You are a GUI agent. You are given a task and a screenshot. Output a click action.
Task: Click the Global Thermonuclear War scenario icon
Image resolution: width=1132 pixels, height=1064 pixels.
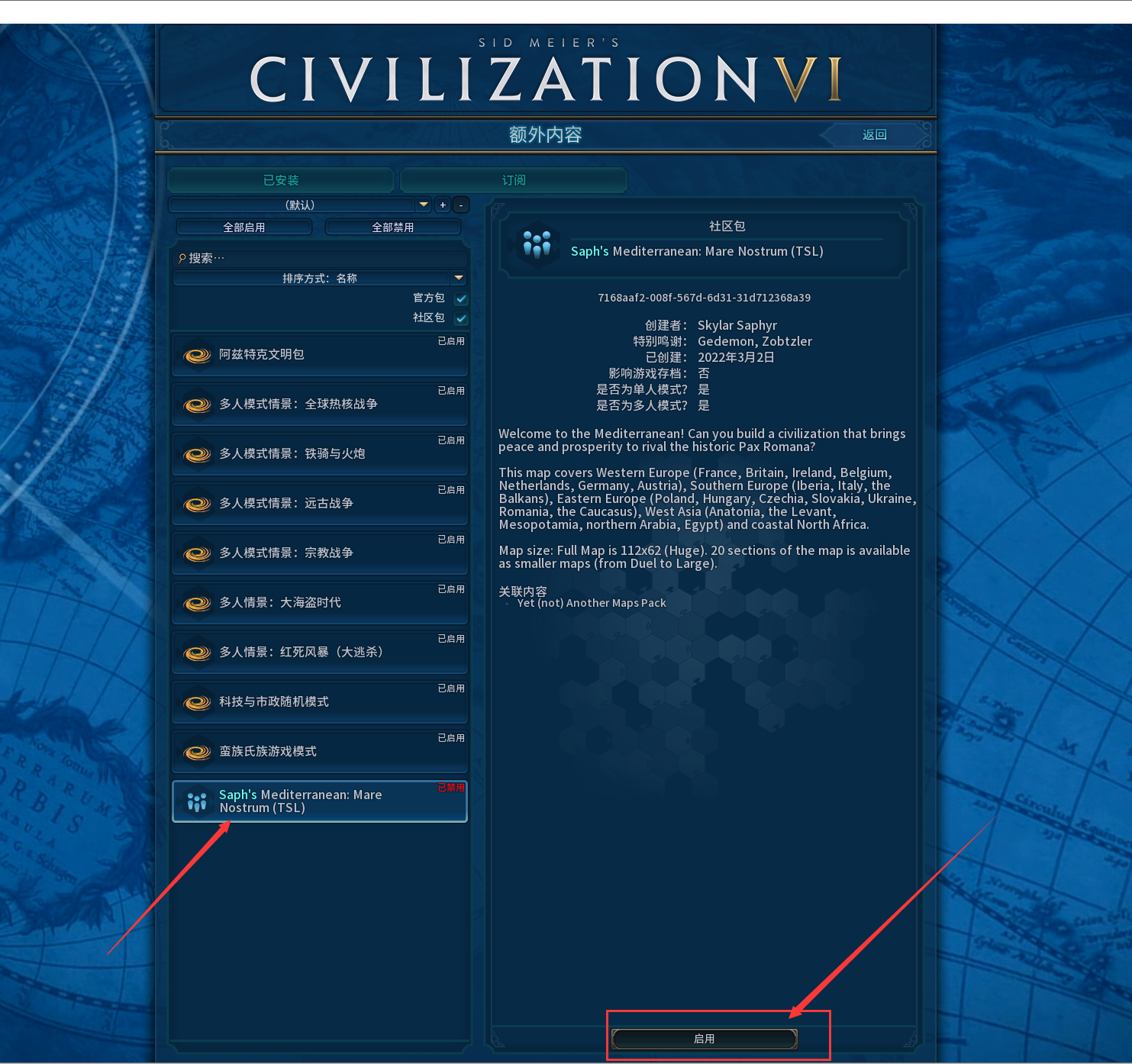(x=198, y=405)
